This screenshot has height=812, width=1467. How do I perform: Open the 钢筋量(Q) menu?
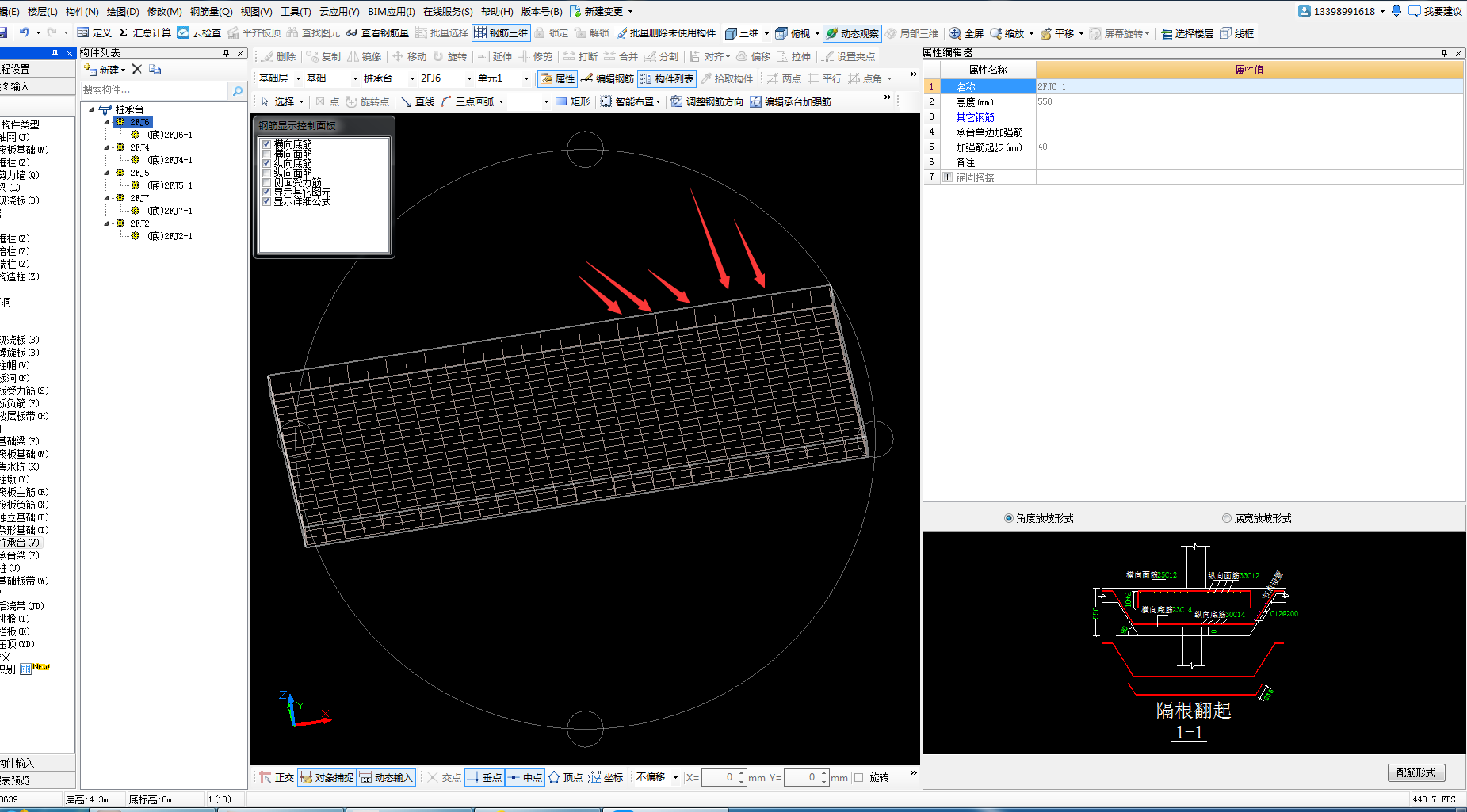pos(211,11)
